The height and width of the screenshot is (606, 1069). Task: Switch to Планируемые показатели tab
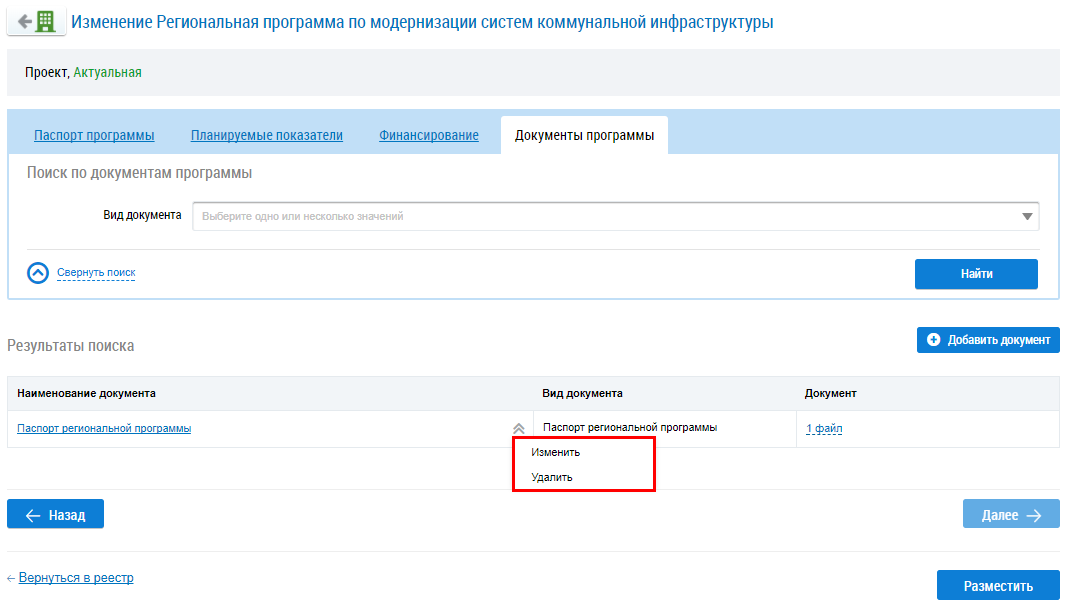pyautogui.click(x=267, y=136)
